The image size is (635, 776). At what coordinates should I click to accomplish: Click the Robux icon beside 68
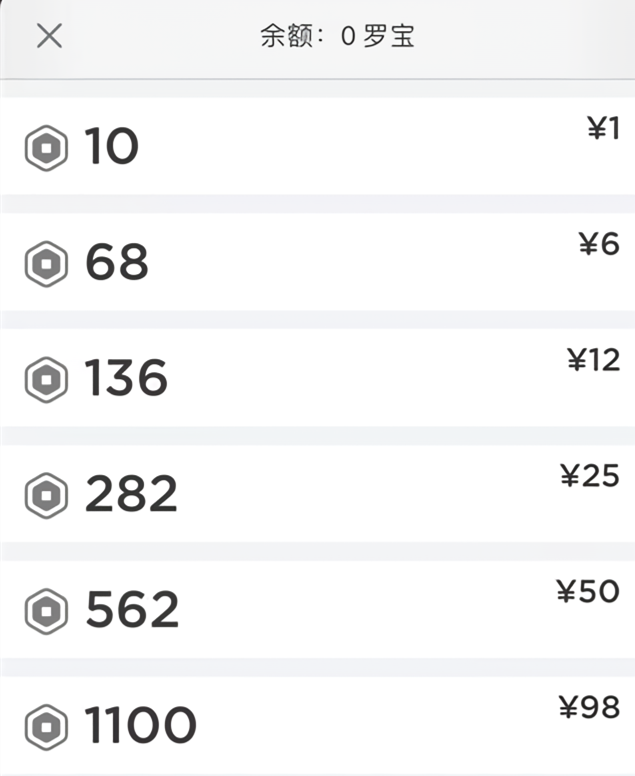coord(46,264)
